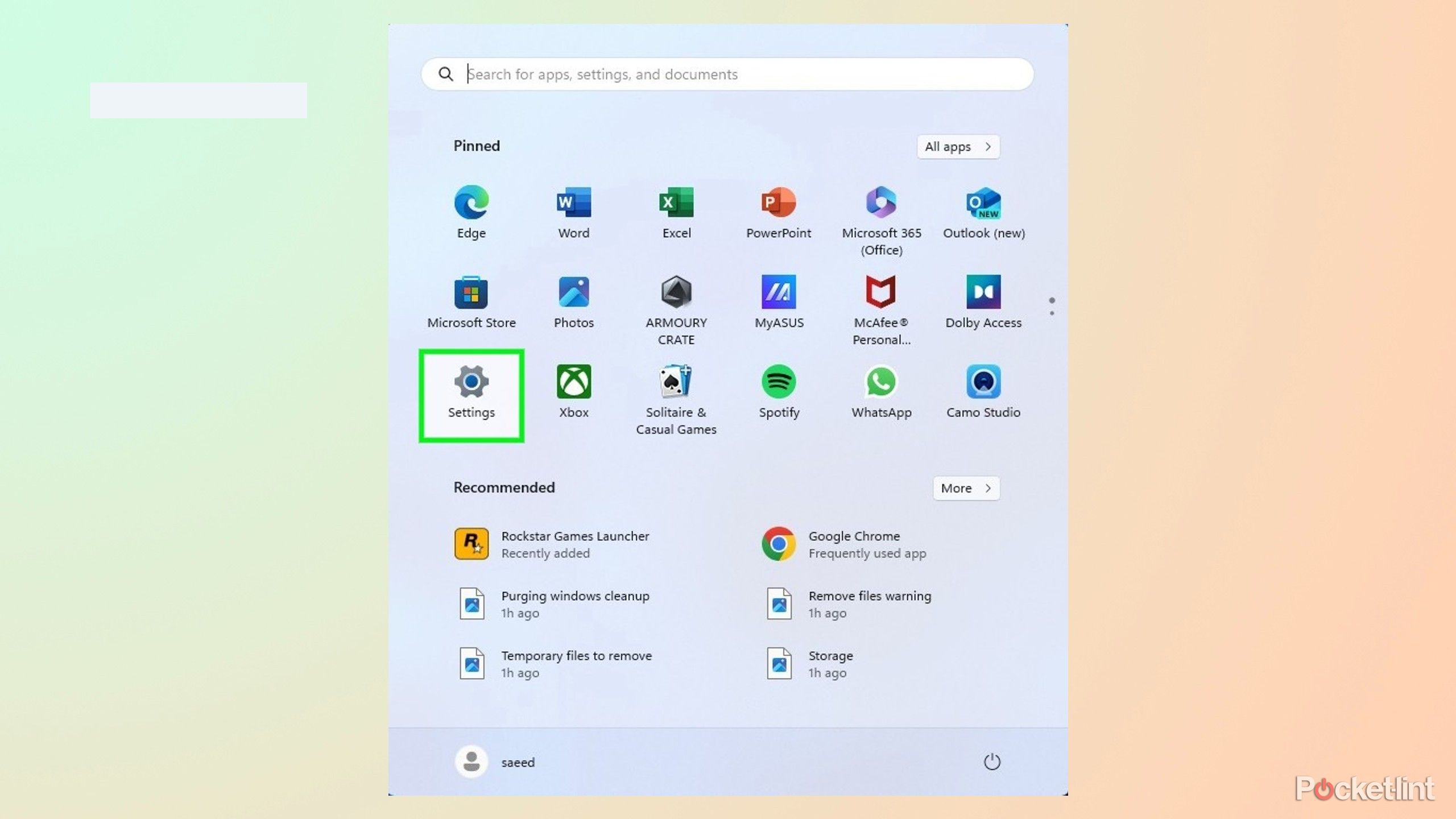Screen dimensions: 1456x819
Task: Click the search magnifier icon
Action: point(446,74)
